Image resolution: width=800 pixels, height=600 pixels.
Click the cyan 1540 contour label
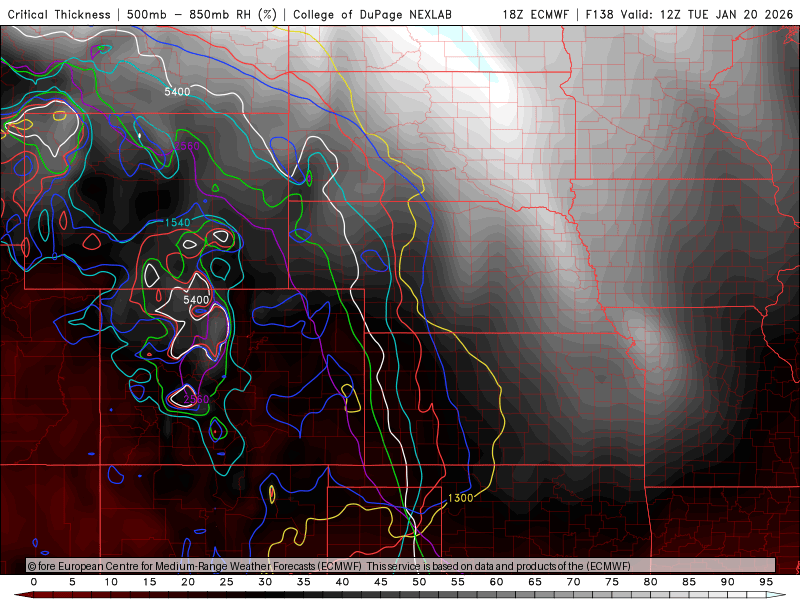tap(177, 222)
